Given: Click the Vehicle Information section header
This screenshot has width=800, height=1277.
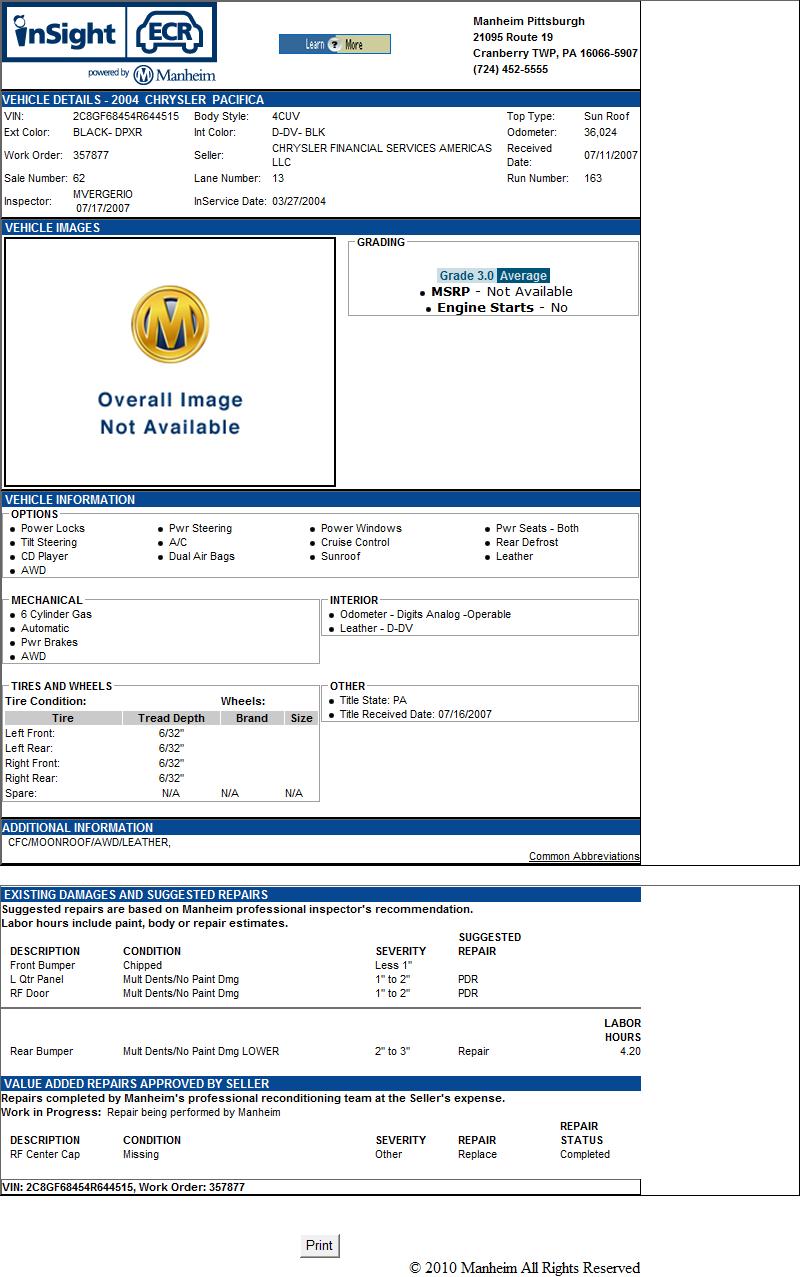Looking at the screenshot, I should point(70,500).
